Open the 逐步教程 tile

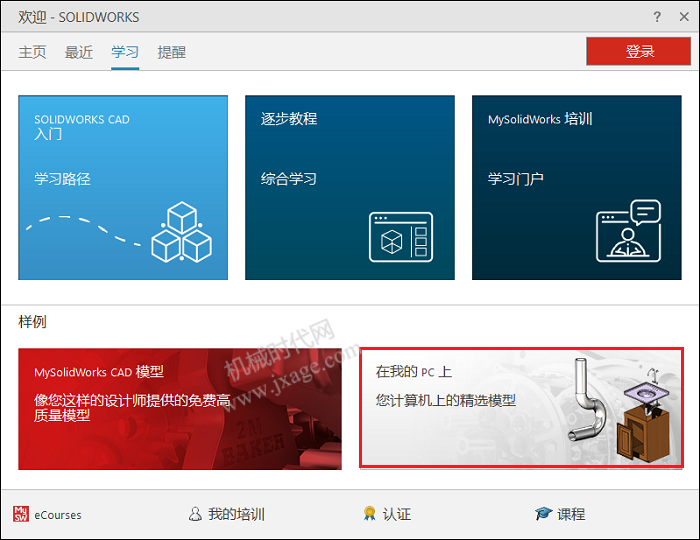350,187
